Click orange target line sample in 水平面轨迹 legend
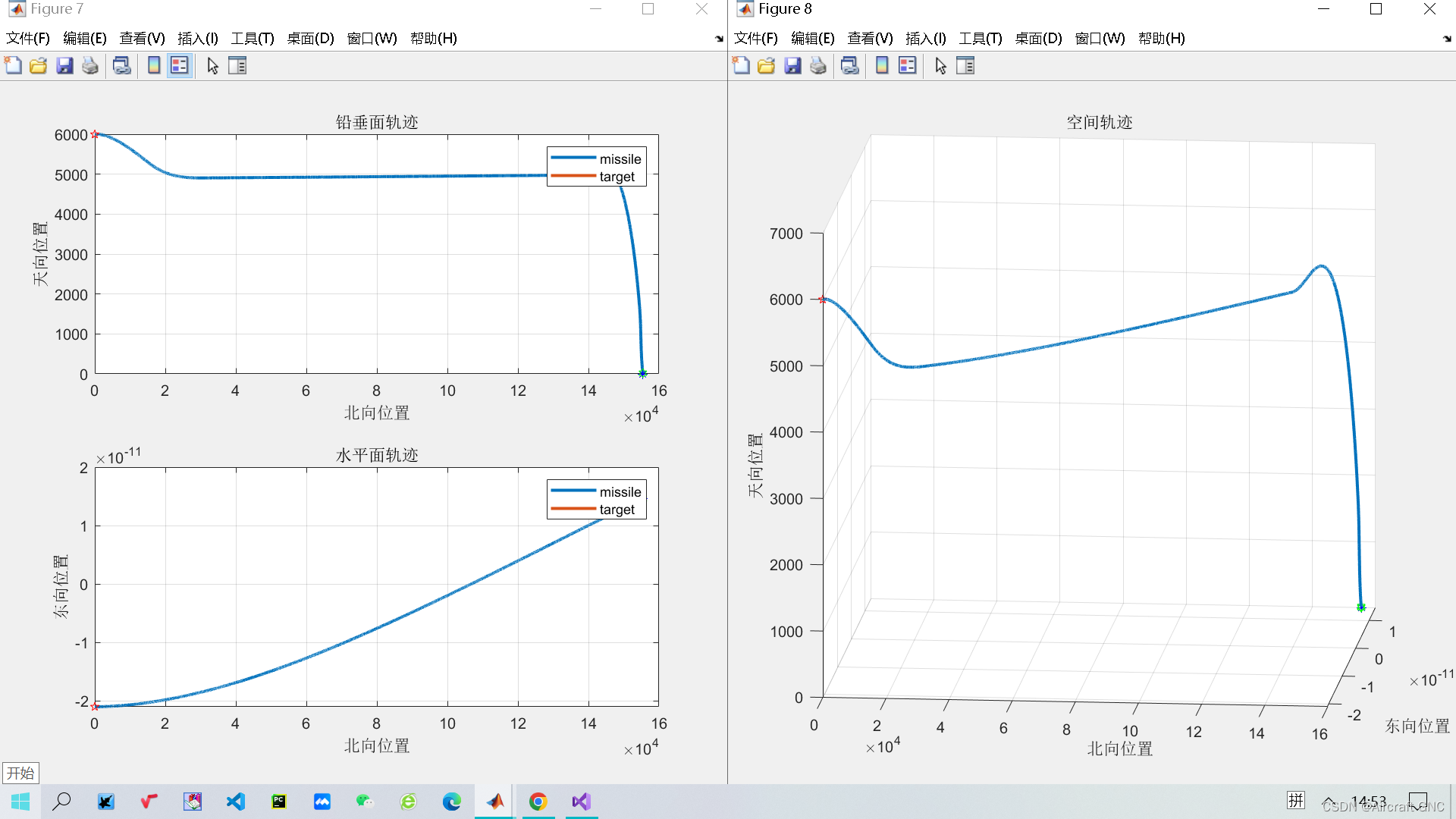This screenshot has height=819, width=1456. pos(573,510)
